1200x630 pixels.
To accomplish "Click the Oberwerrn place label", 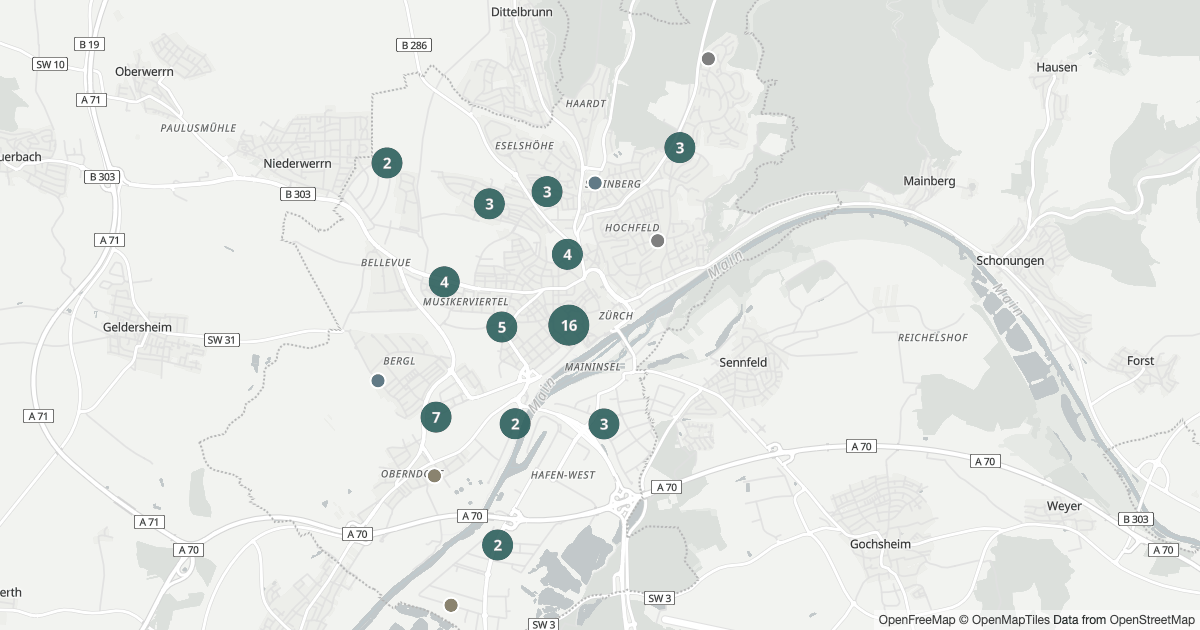I will tap(146, 71).
